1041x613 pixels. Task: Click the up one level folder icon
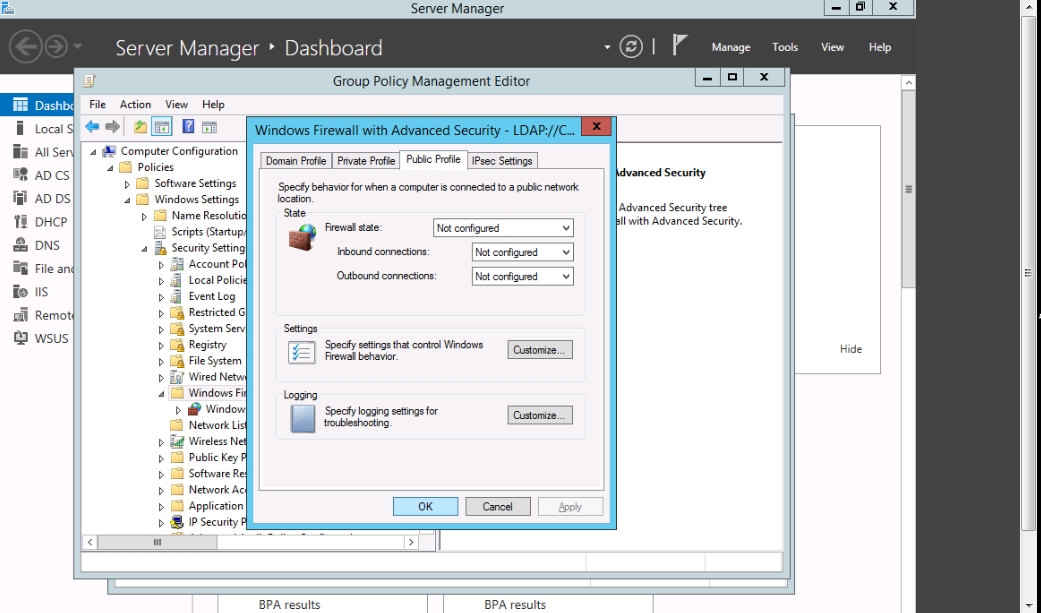tap(140, 127)
